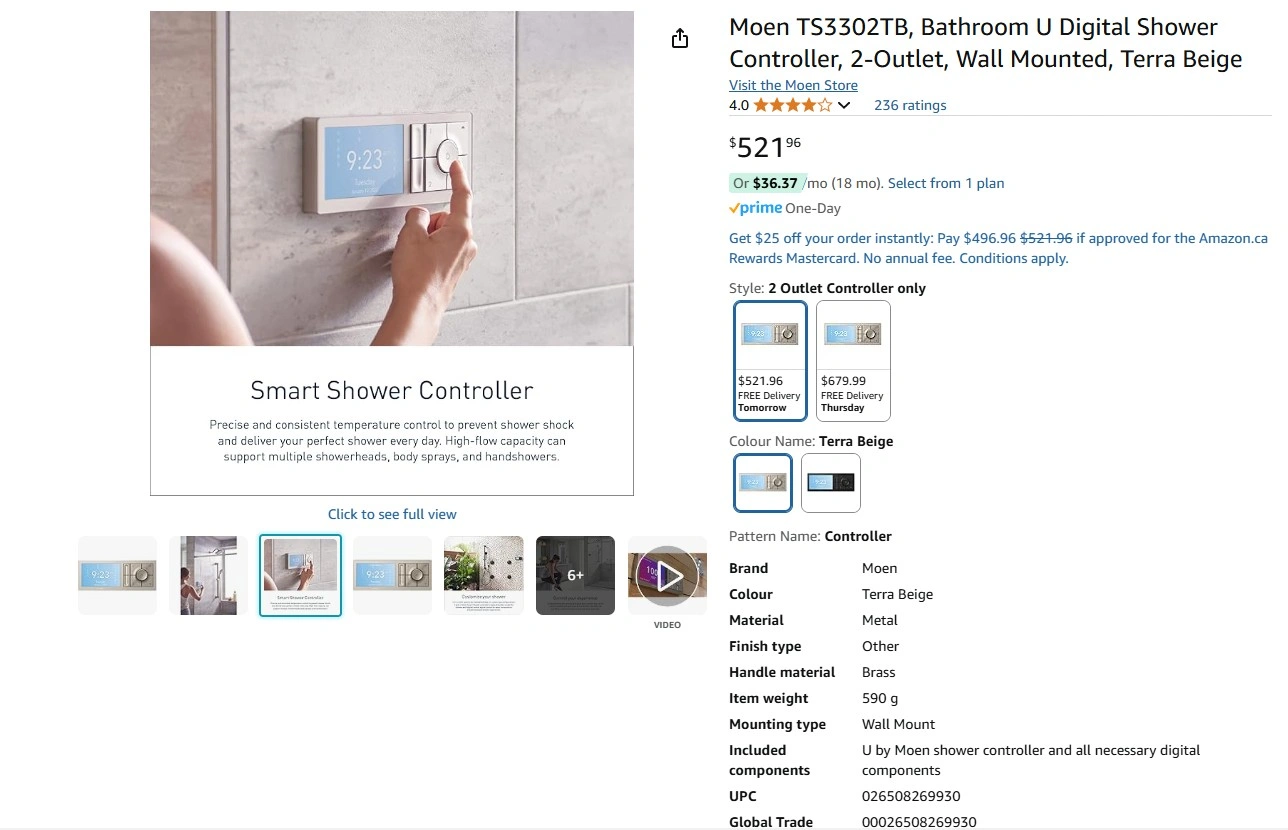Open the rating breakdown chevron next to stars

(x=844, y=106)
